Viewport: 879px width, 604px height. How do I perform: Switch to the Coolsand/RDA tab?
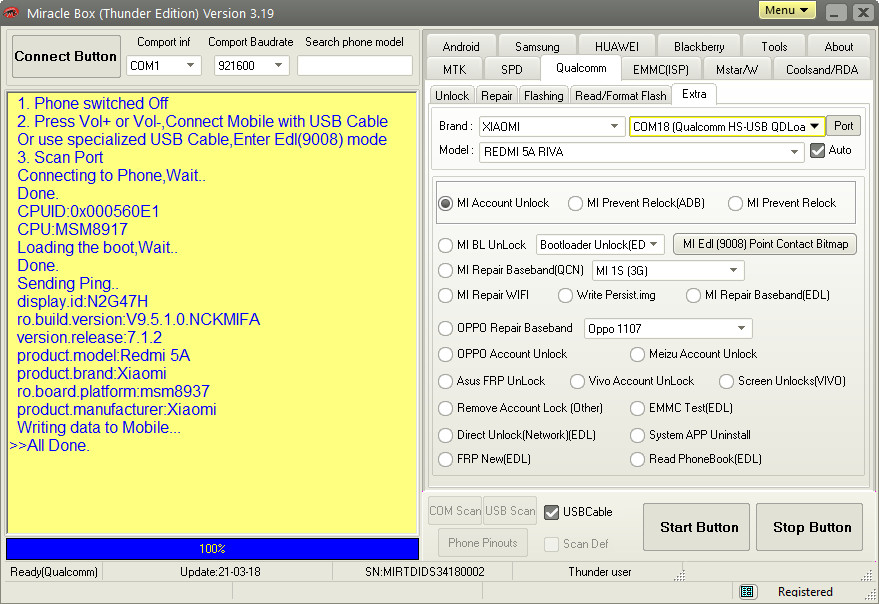(x=822, y=70)
